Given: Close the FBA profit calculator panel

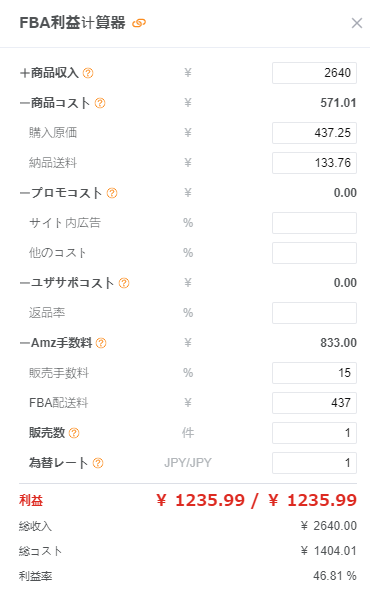Looking at the screenshot, I should click(357, 23).
